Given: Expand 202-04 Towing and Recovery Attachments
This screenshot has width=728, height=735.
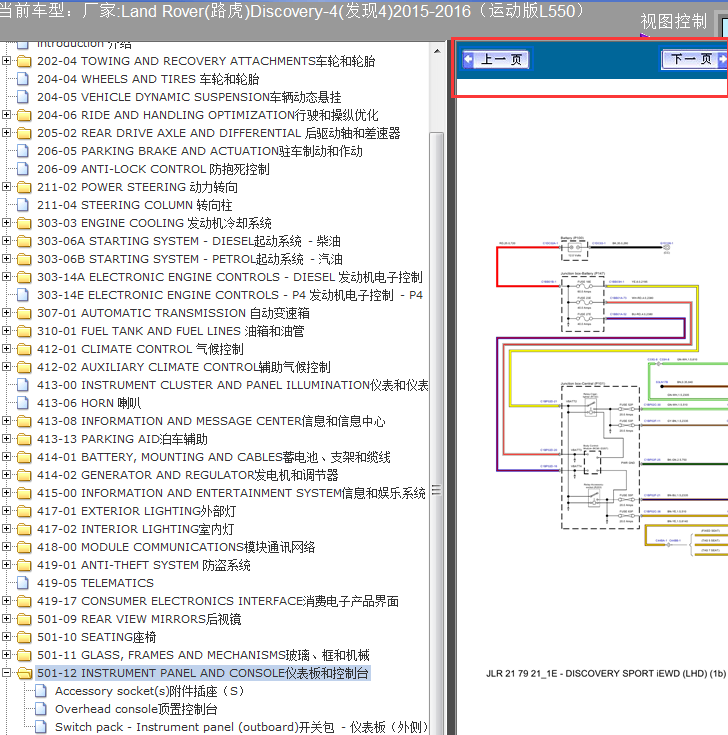Looking at the screenshot, I should pyautogui.click(x=7, y=61).
